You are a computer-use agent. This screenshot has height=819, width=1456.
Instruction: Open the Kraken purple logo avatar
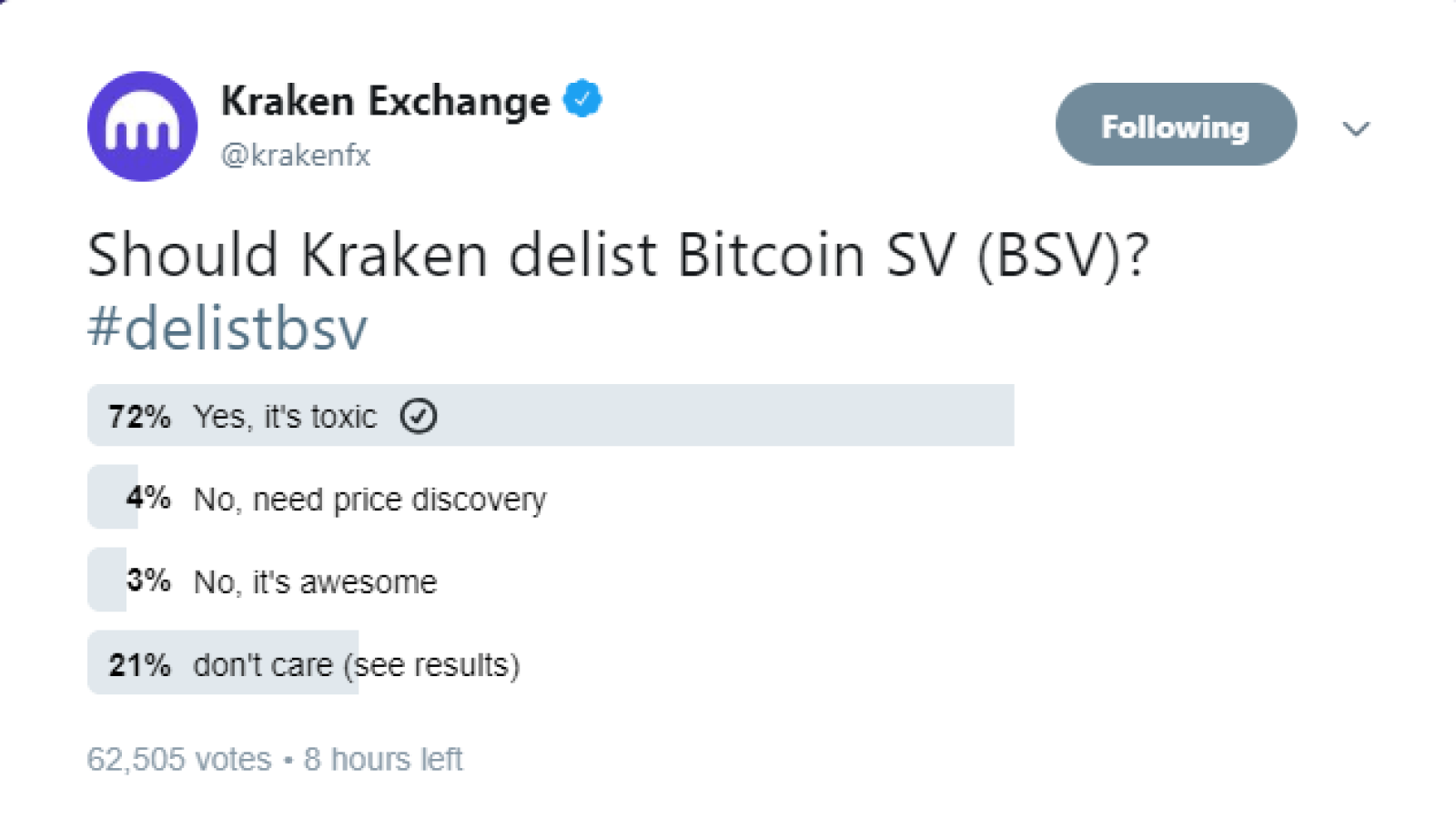[x=142, y=126]
